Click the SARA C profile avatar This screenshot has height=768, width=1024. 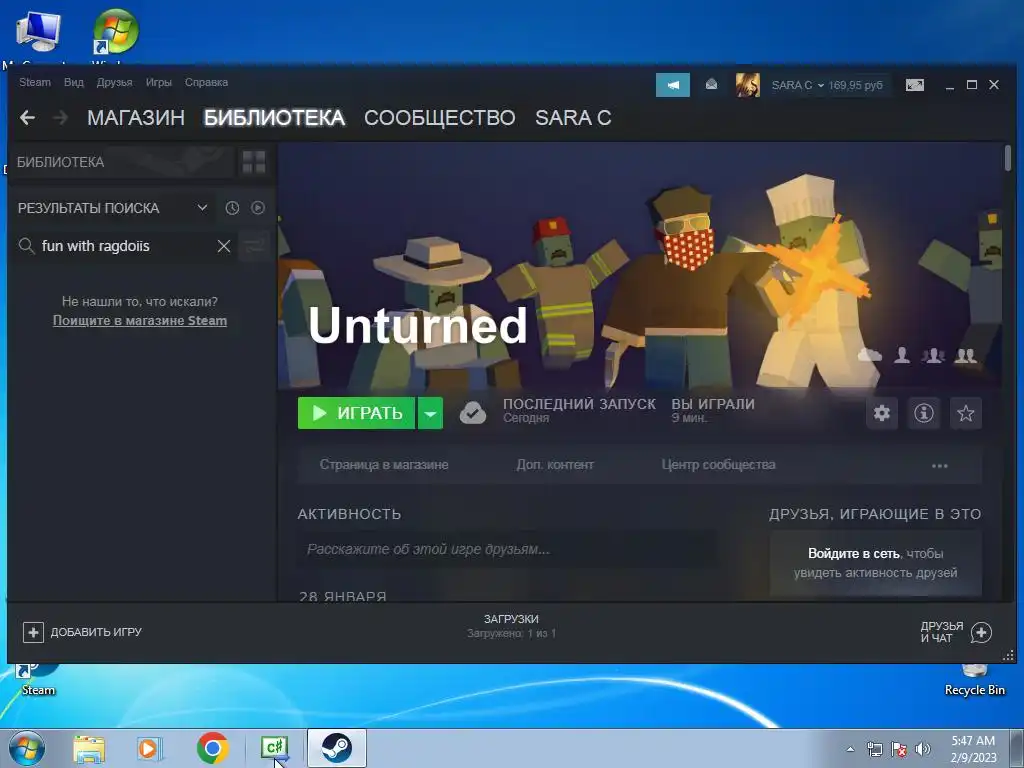pyautogui.click(x=748, y=85)
